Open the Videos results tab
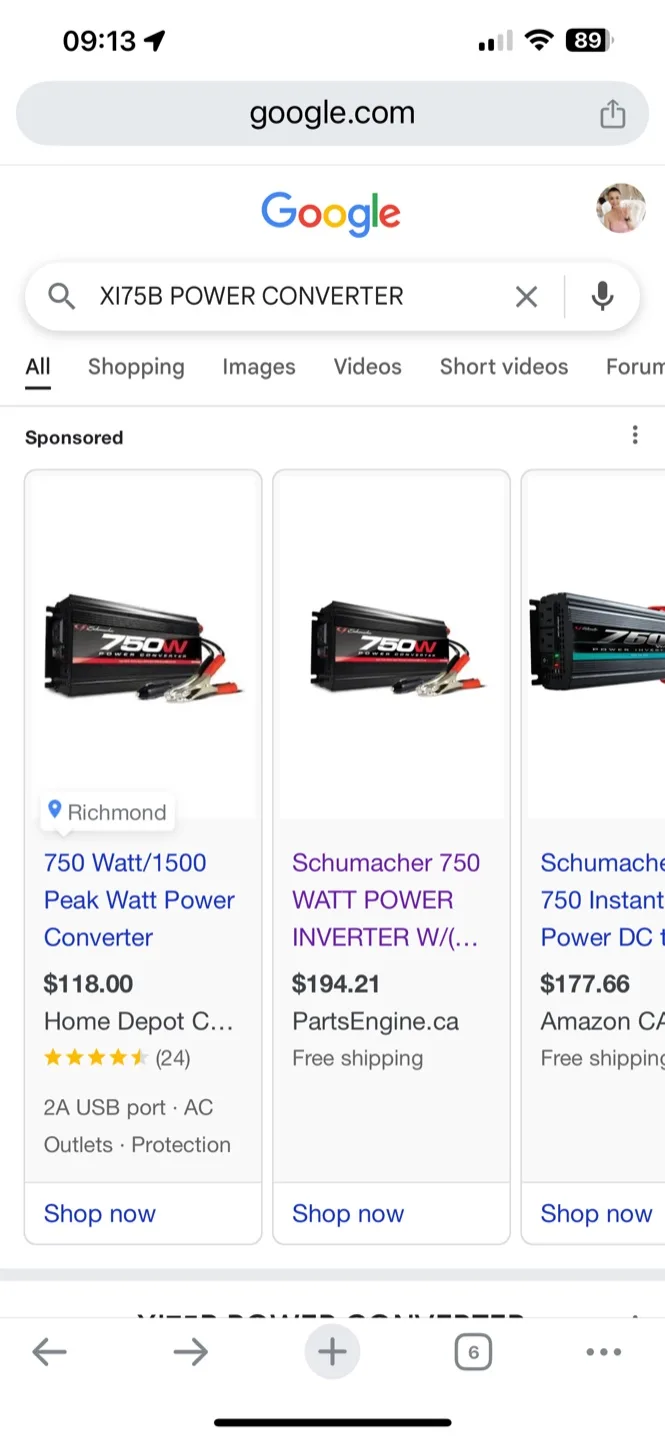This screenshot has width=665, height=1440. tap(367, 367)
